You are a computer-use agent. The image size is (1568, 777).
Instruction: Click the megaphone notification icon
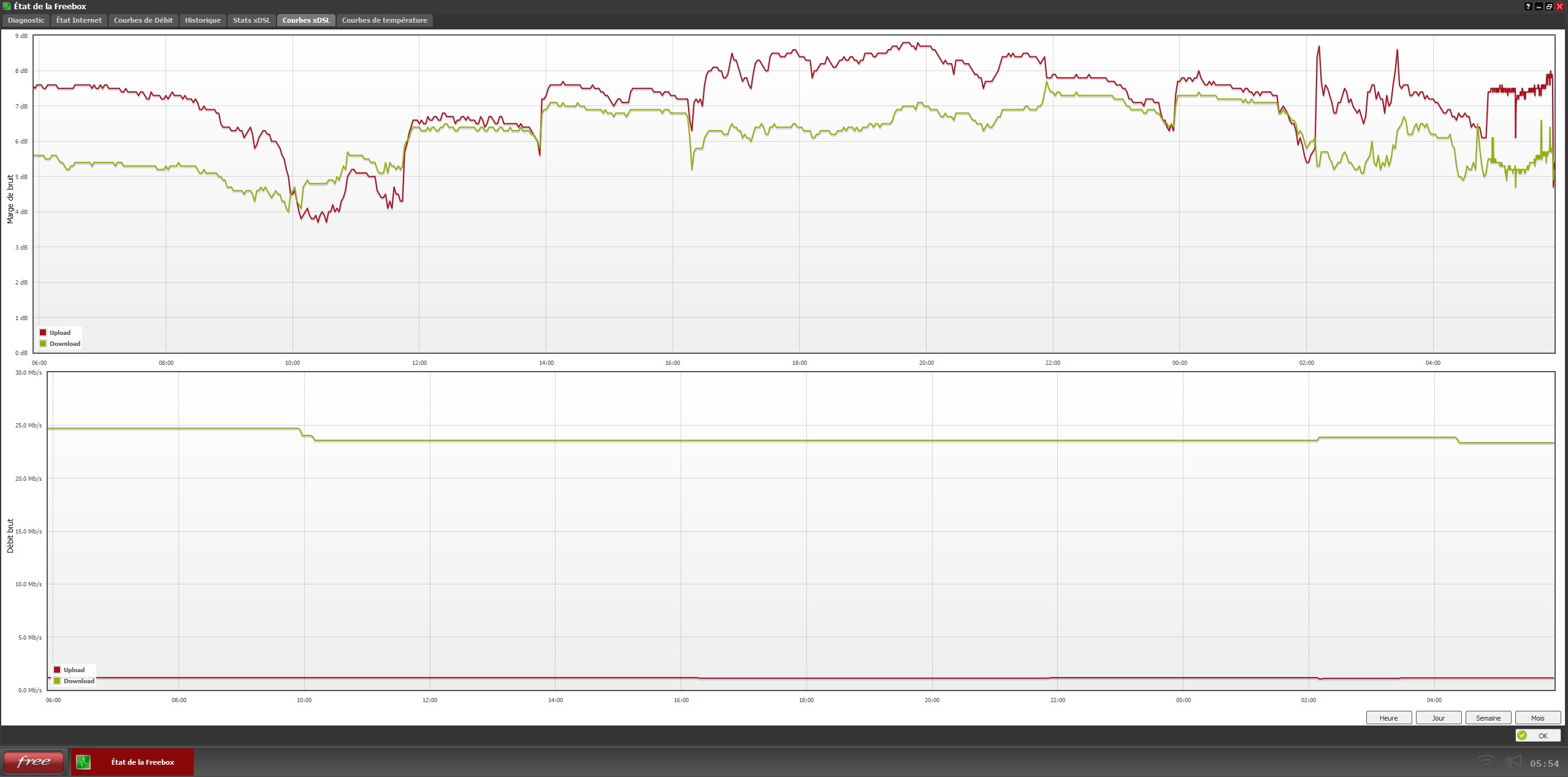(x=1513, y=762)
